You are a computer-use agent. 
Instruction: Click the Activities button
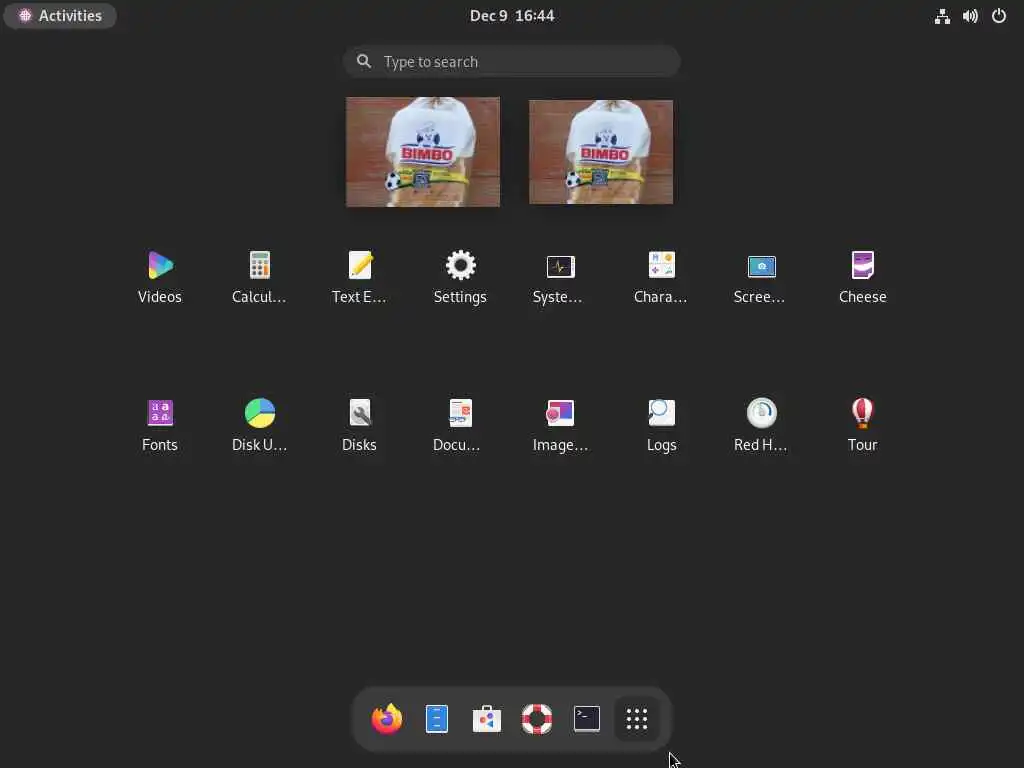click(60, 16)
